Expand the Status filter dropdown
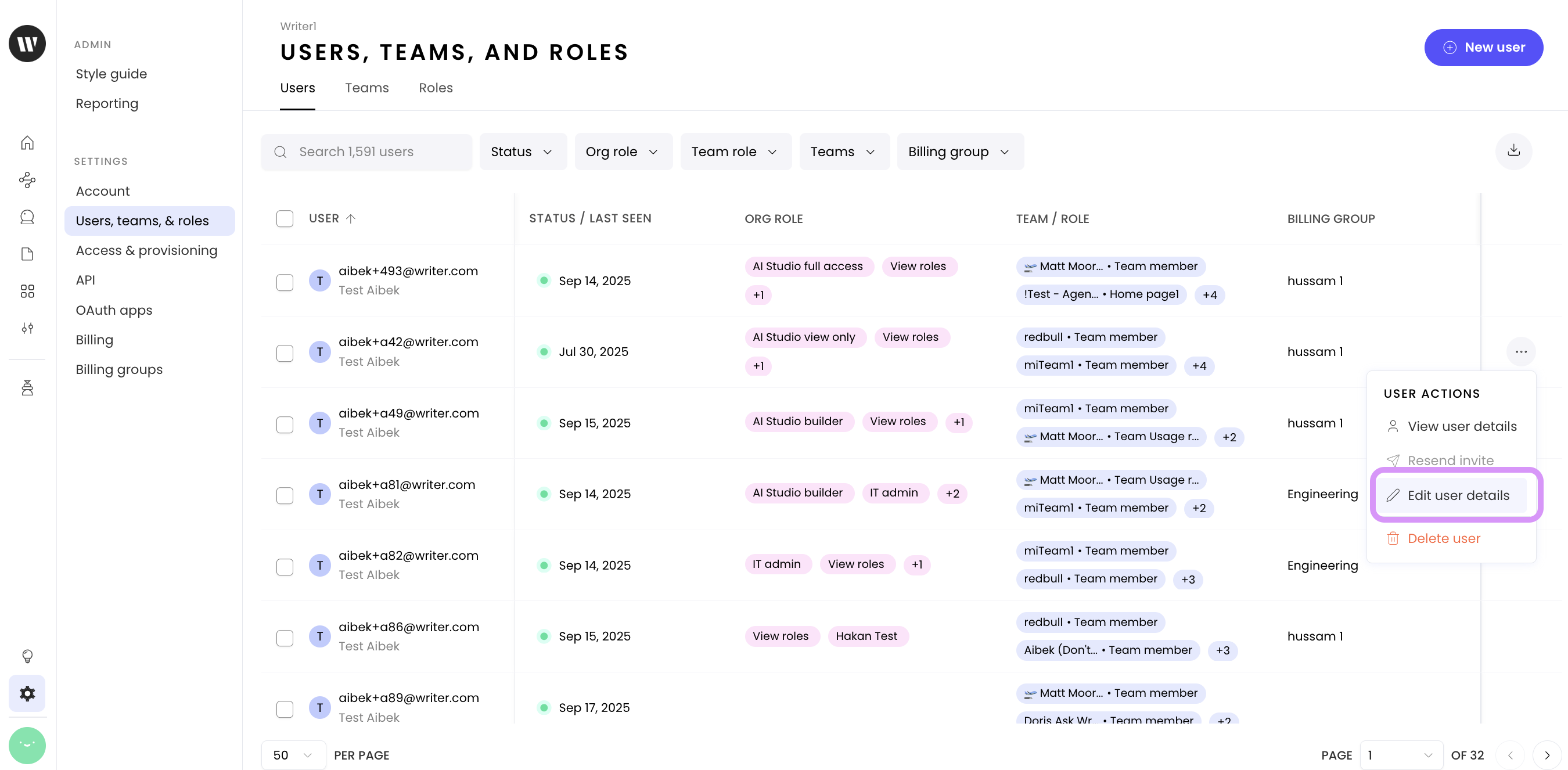The image size is (1568, 770). pos(522,152)
